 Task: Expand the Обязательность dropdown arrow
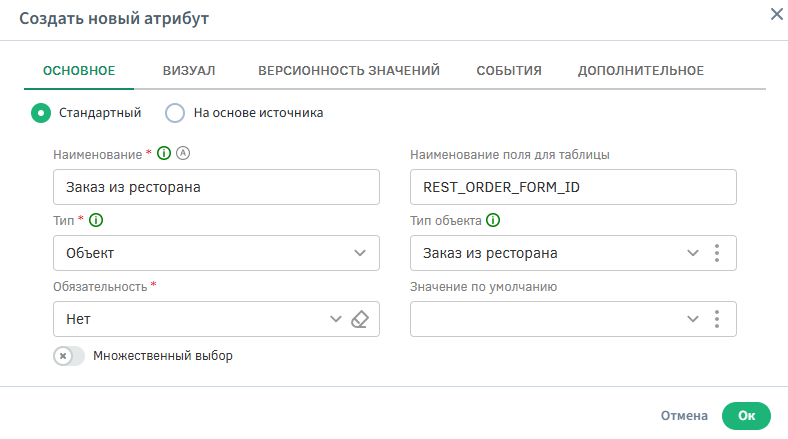335,319
